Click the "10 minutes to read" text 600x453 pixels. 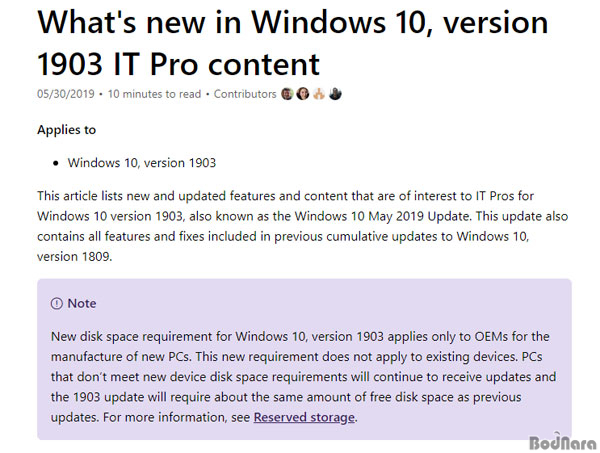click(x=154, y=94)
